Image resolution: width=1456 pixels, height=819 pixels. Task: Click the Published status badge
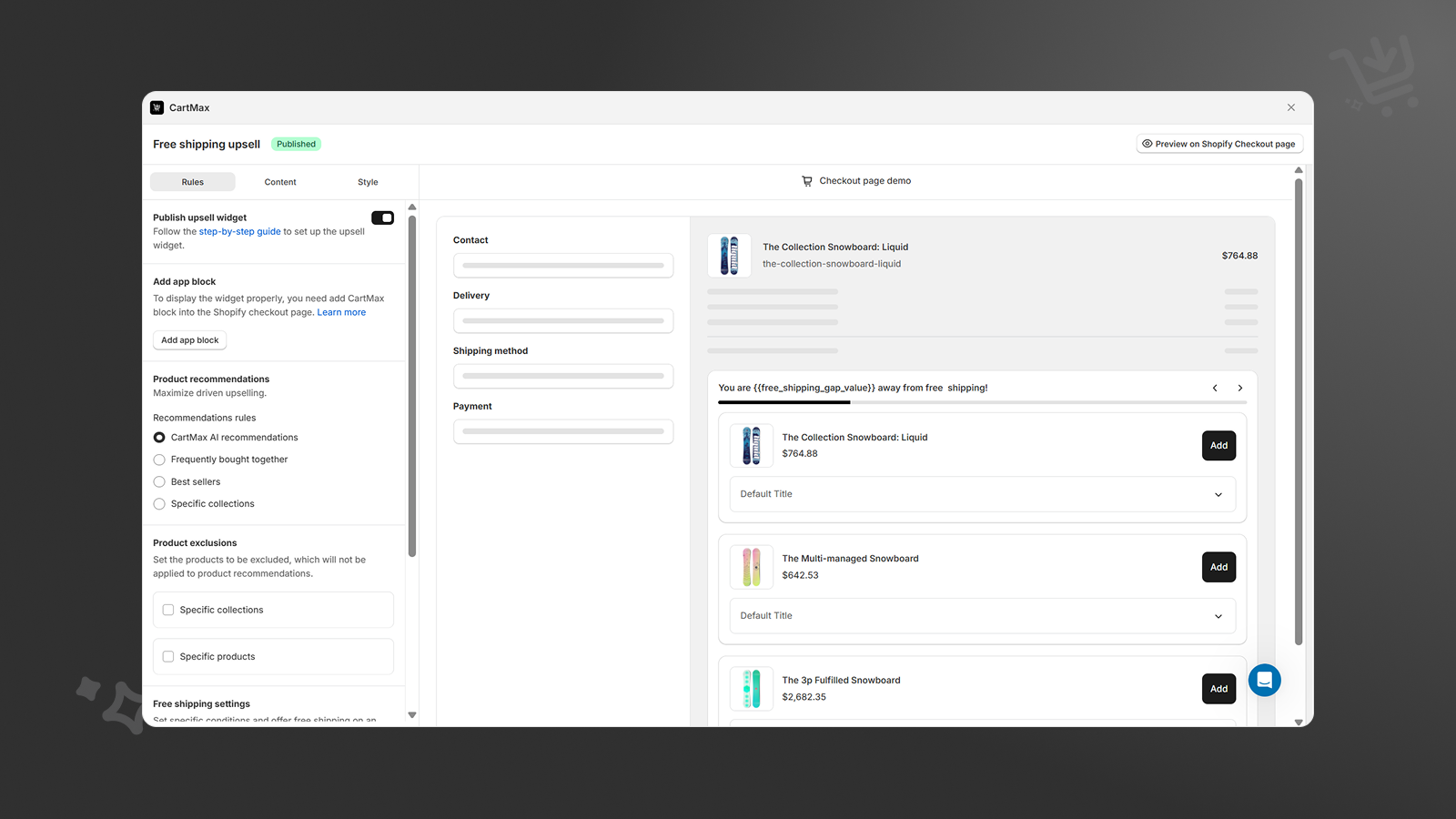pos(297,144)
